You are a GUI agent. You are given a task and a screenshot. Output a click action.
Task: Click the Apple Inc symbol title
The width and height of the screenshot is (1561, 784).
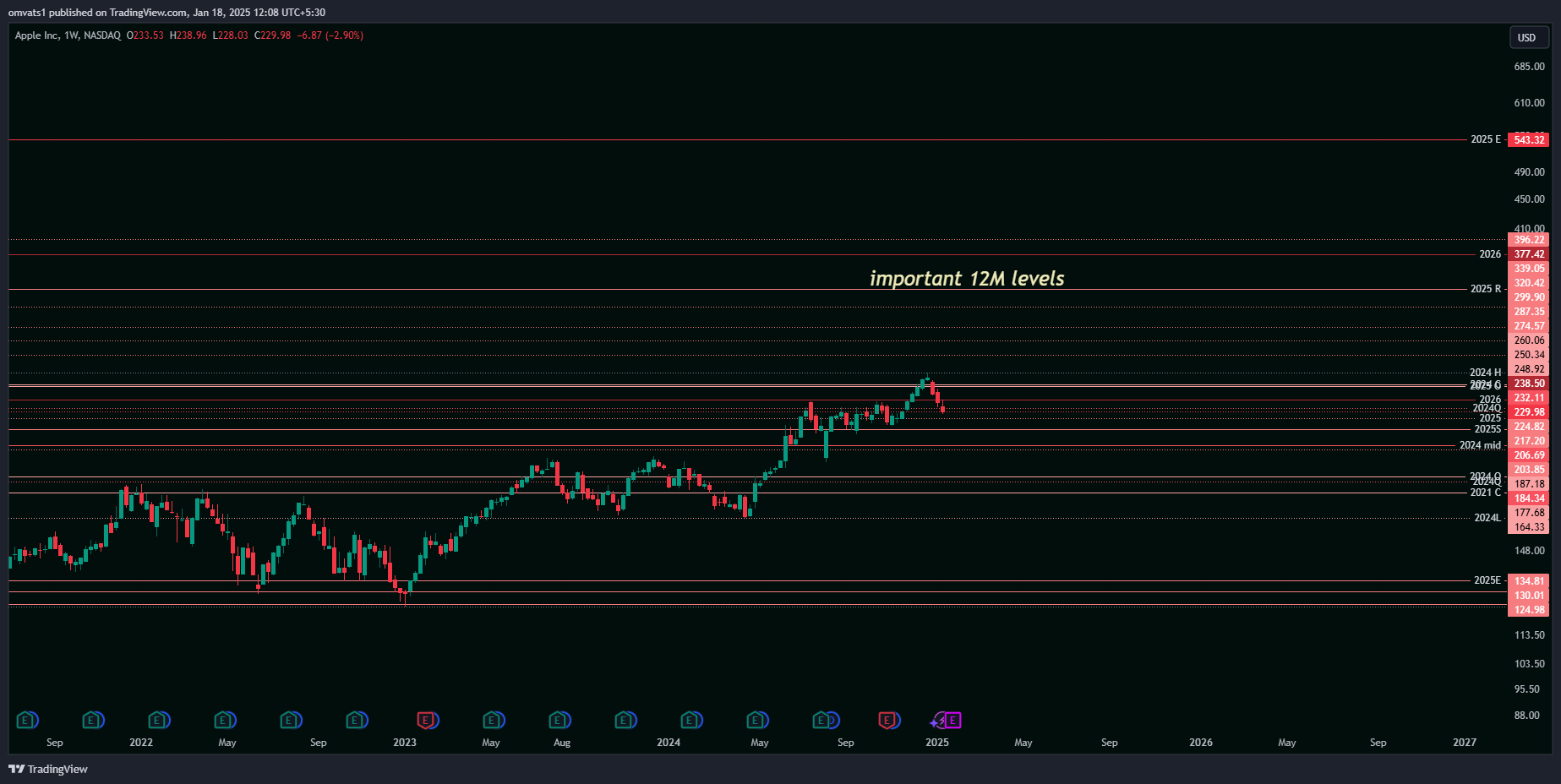pos(37,35)
